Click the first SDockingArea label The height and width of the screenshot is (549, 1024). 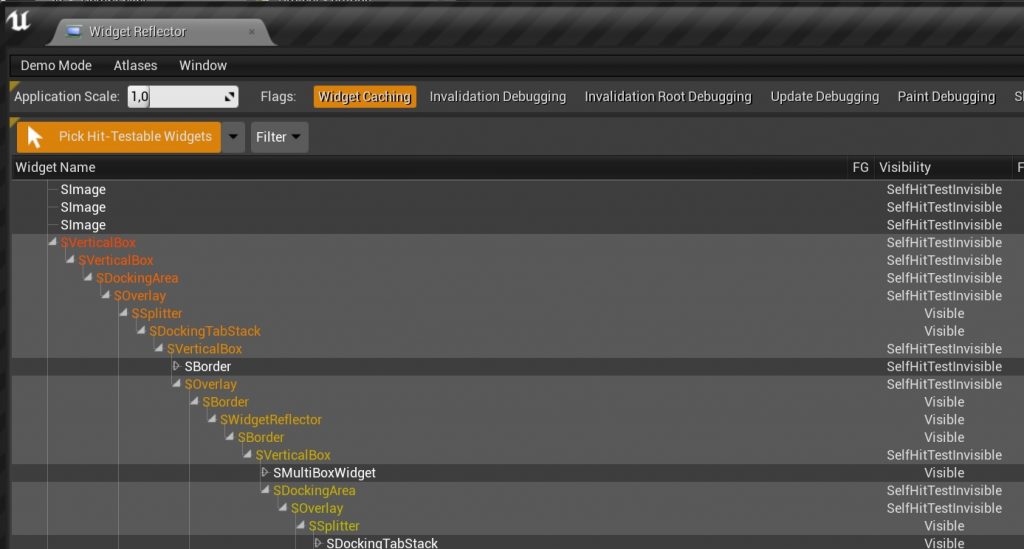(x=137, y=278)
